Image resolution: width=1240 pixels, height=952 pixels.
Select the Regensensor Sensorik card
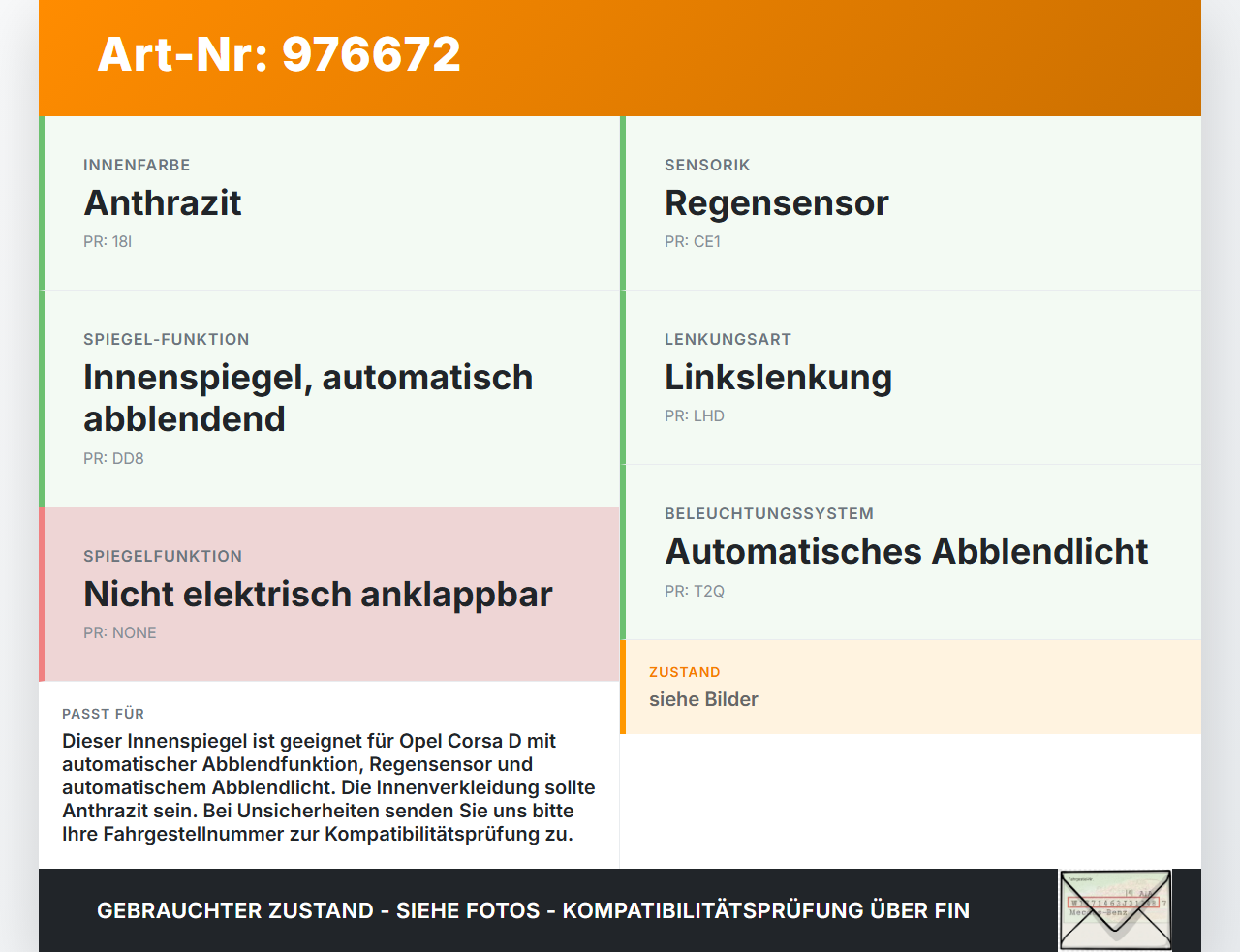[911, 202]
